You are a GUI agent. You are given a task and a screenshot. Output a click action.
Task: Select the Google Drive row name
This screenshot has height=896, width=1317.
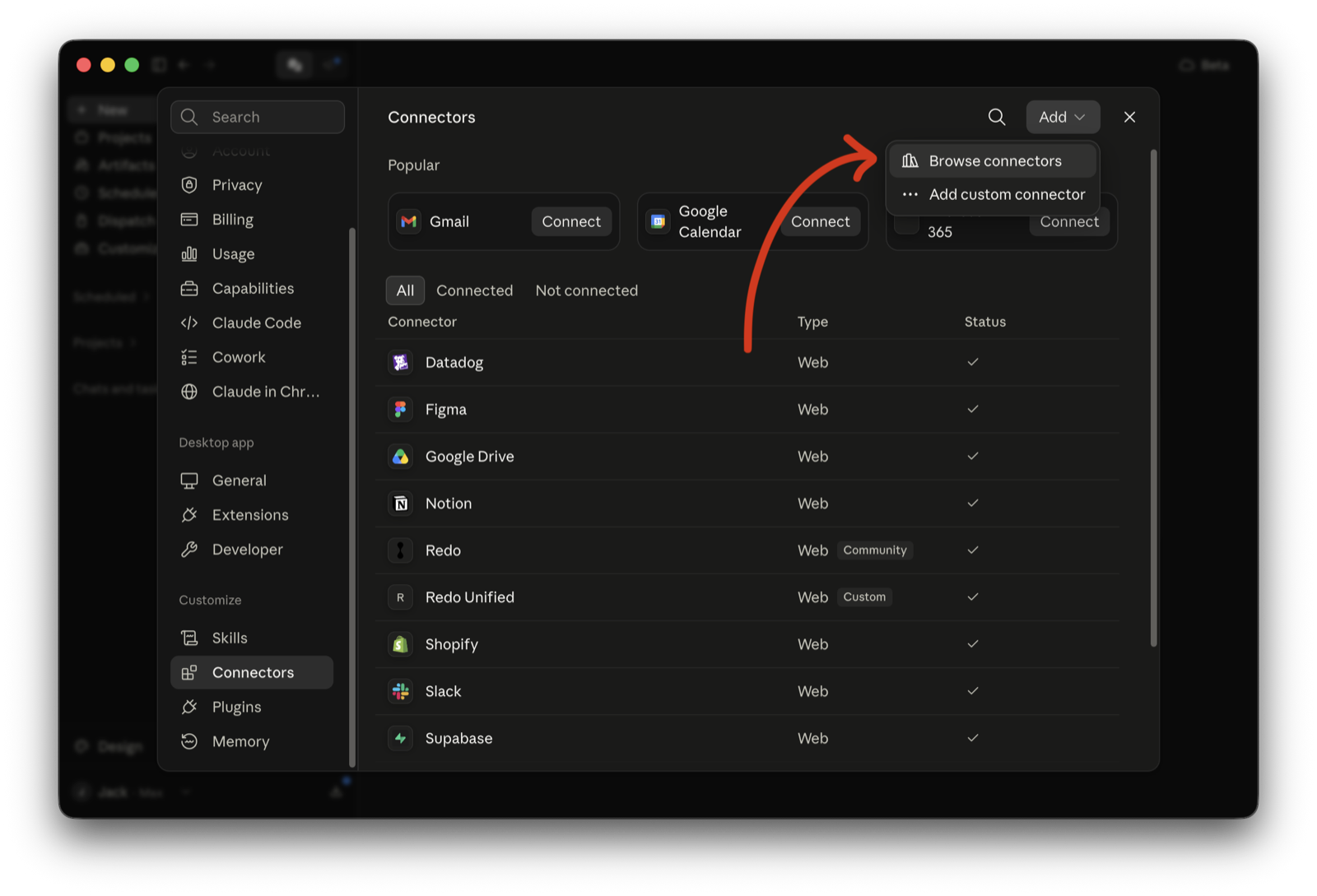coord(469,457)
